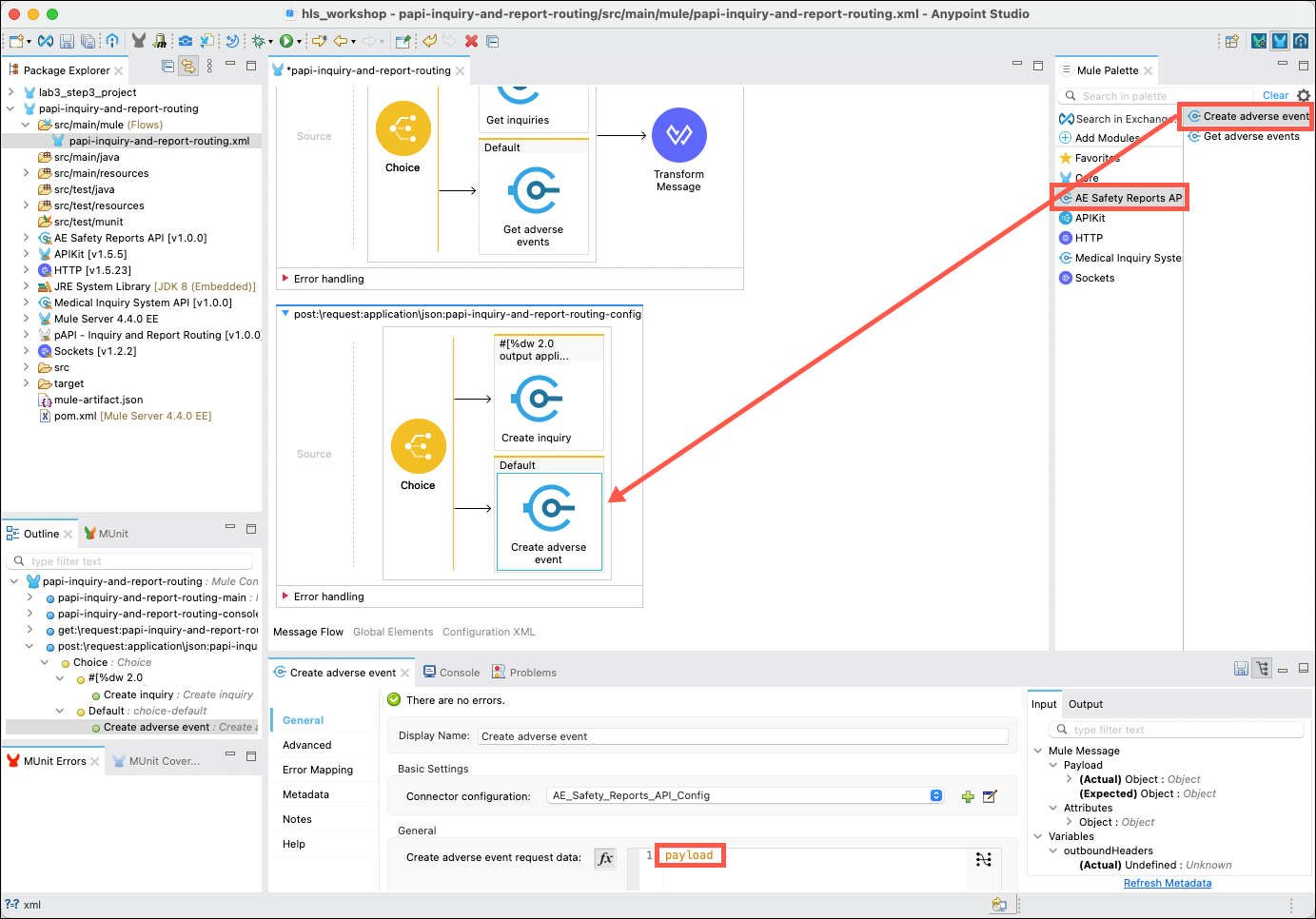Select the Create inquiry component on canvas
The height and width of the screenshot is (919, 1316).
pos(537,409)
